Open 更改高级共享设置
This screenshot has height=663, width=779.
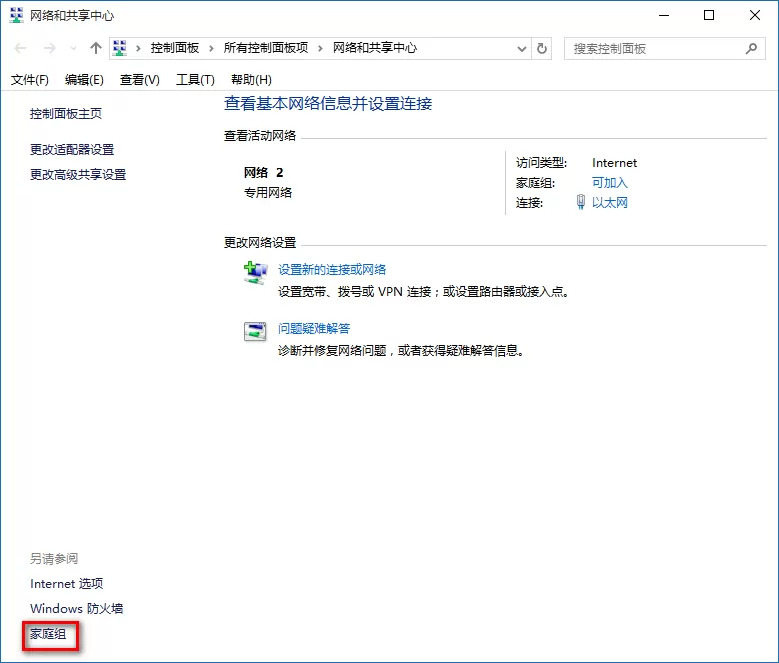coord(78,175)
